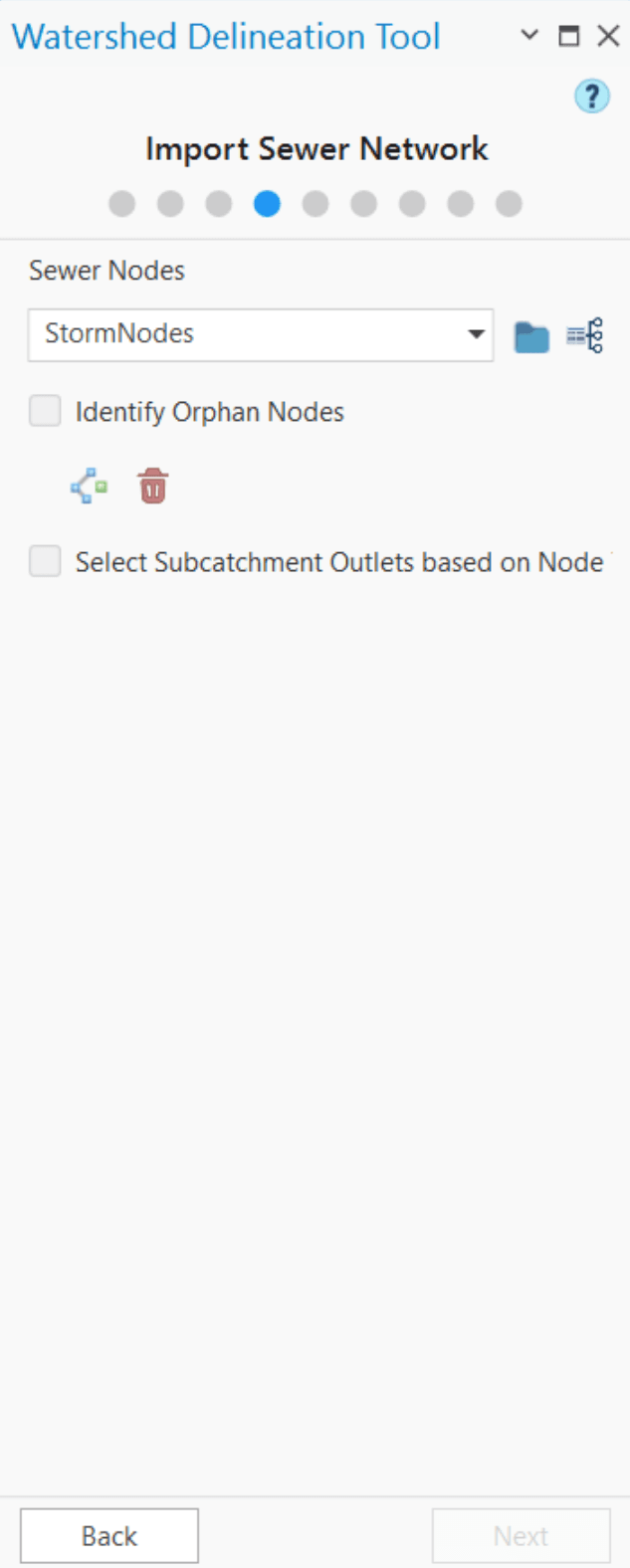Check Select Subcatchment Outlets based on Node
The height and width of the screenshot is (1568, 630).
(44, 561)
